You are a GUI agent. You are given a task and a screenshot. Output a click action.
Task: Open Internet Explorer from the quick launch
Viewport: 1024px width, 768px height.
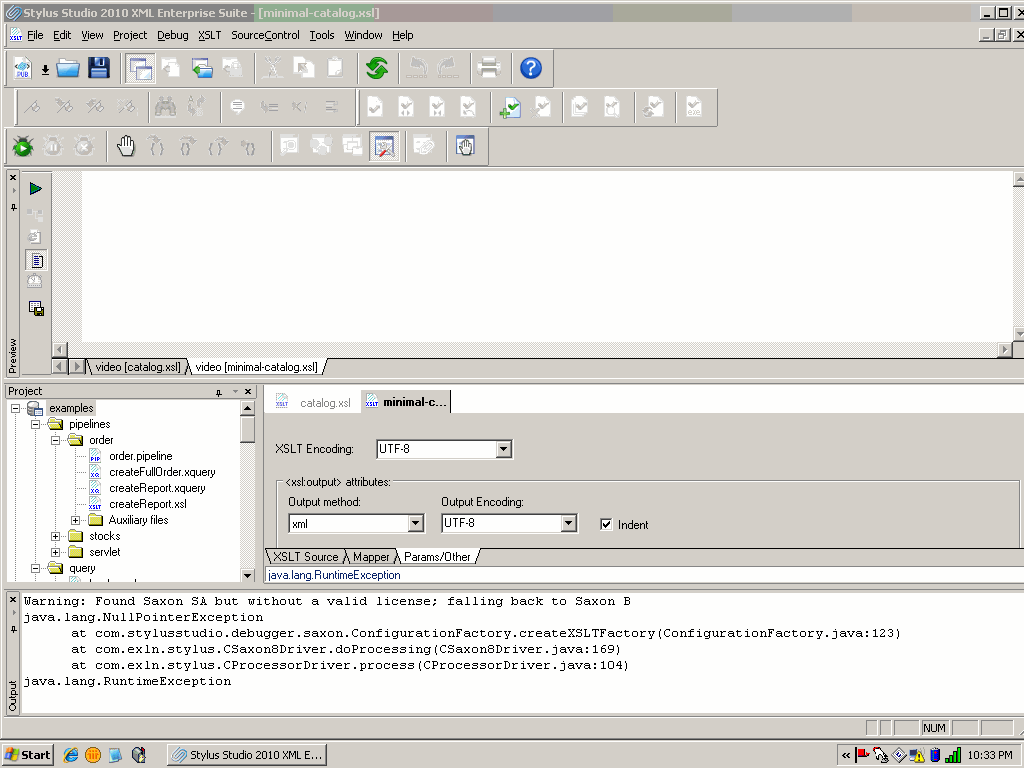click(x=71, y=755)
